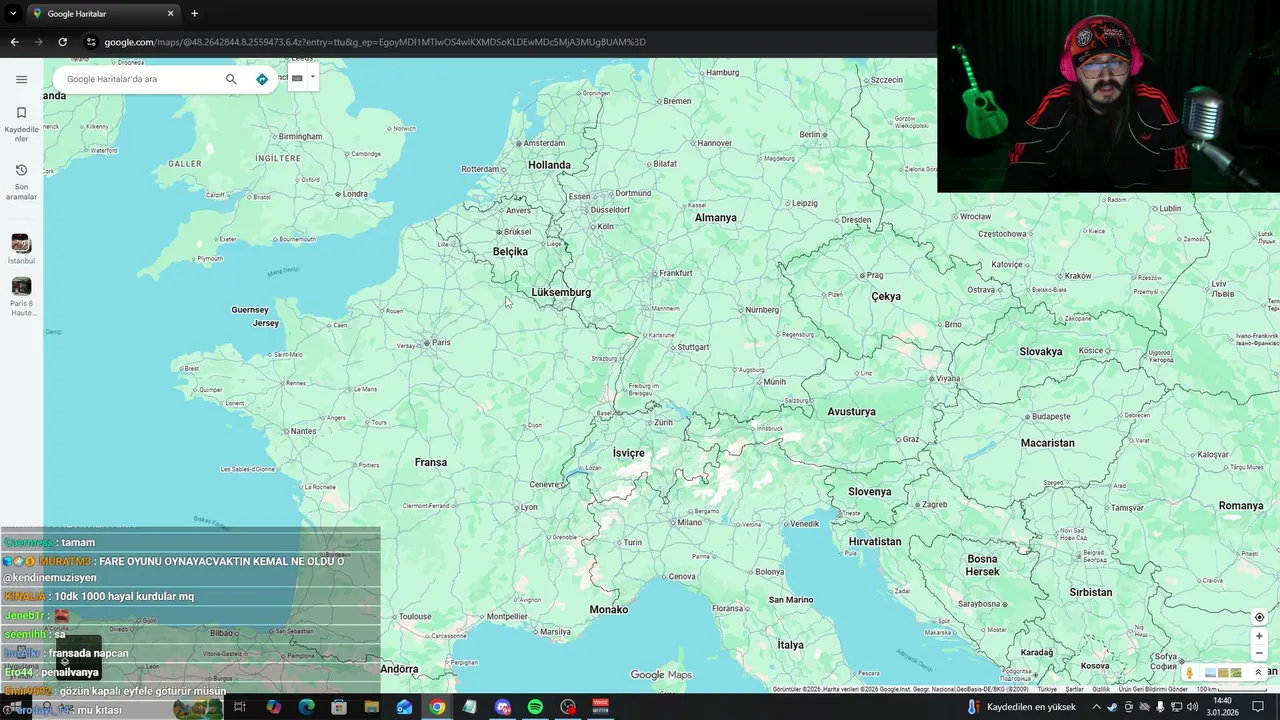
Task: Select the Paris 8 Haute recent thumbnail
Action: pyautogui.click(x=21, y=286)
